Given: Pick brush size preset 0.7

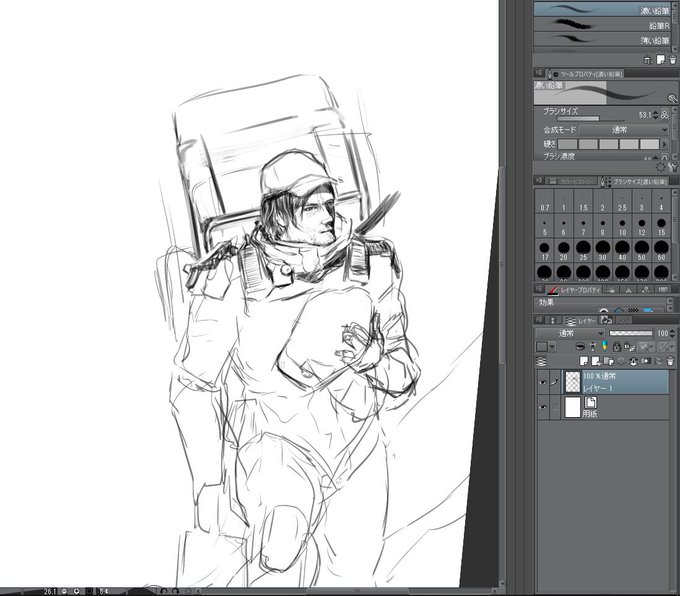Looking at the screenshot, I should coord(545,203).
